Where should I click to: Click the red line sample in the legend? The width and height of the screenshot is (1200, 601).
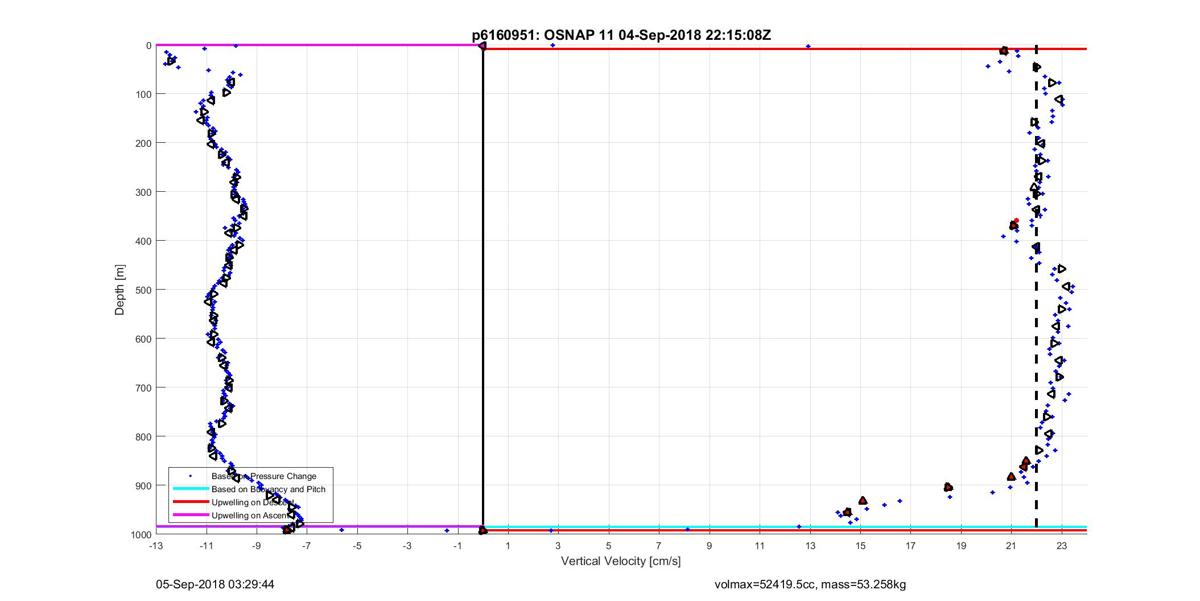point(190,502)
